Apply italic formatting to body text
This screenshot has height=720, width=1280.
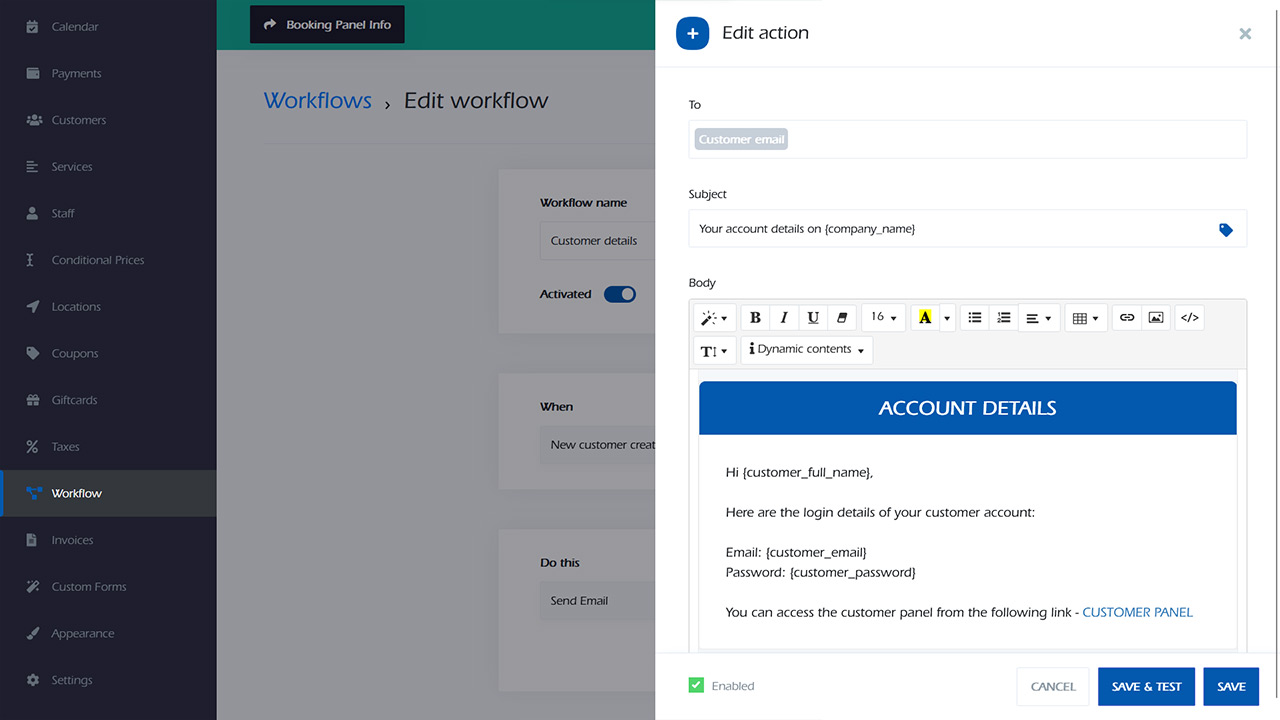784,318
